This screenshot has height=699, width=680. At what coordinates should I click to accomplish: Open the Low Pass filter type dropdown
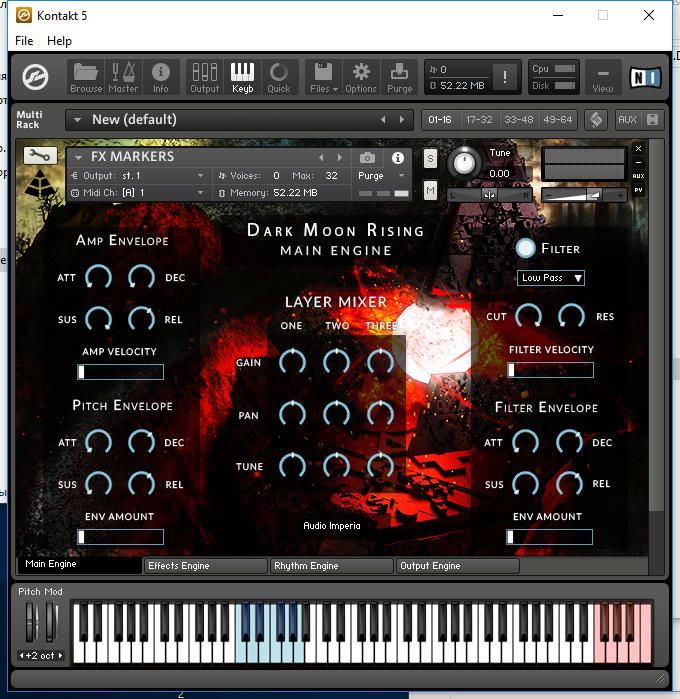551,278
